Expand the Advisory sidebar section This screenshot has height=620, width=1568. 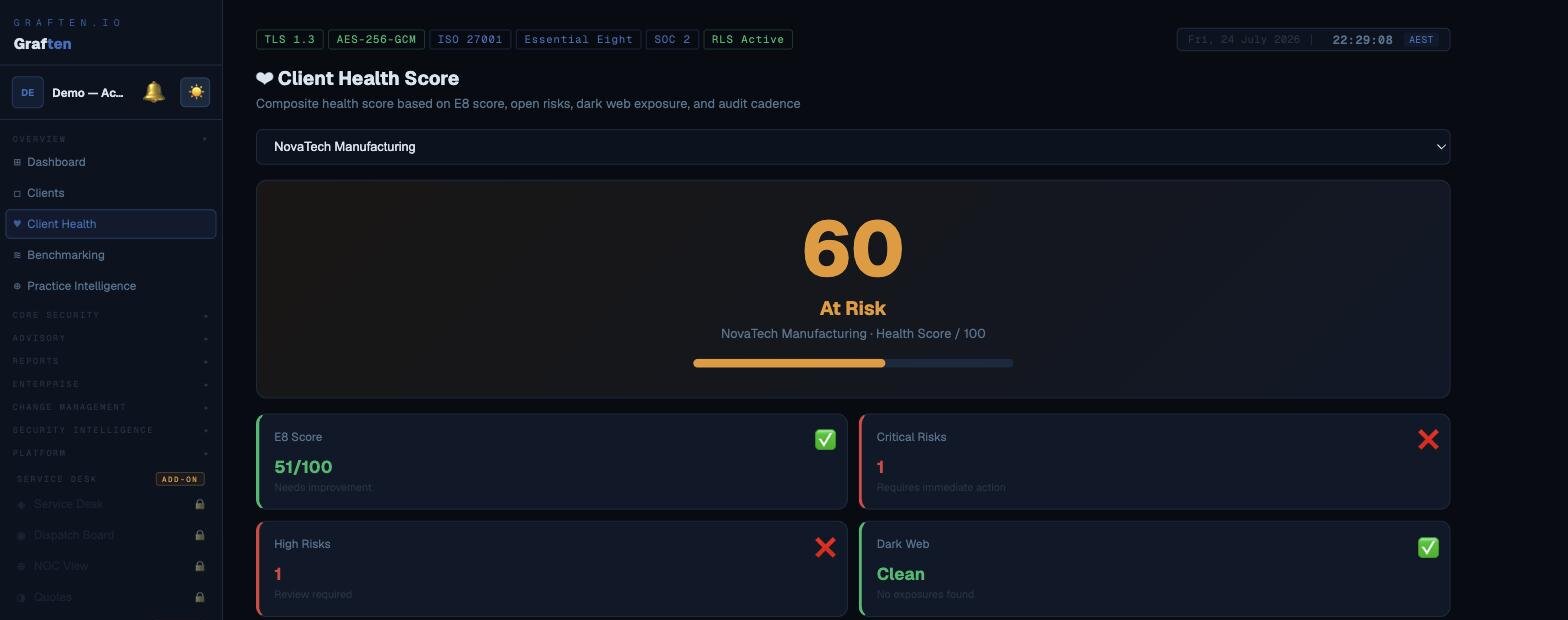[110, 338]
